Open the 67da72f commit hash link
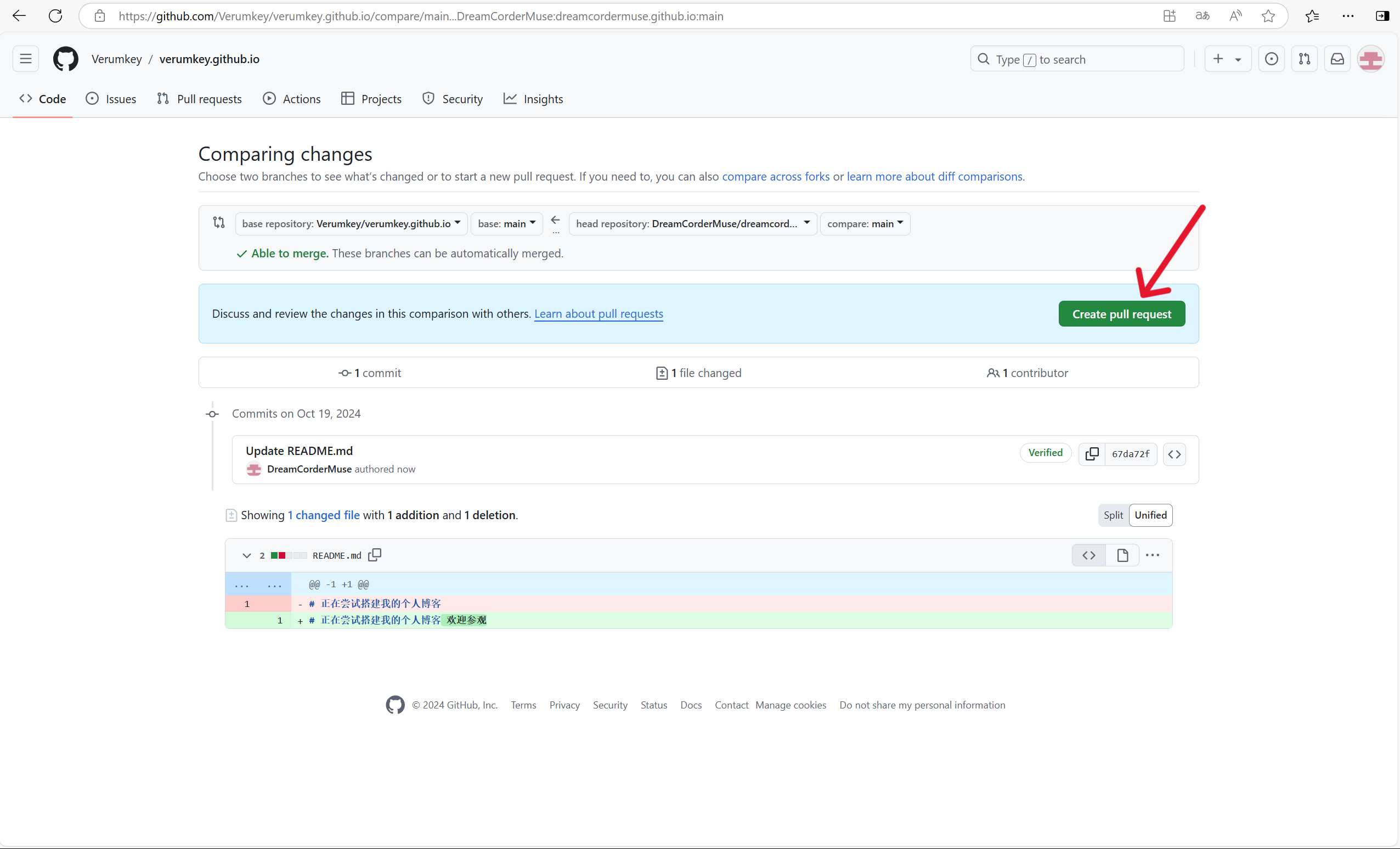Screen dimensions: 1400x849 click(x=1130, y=454)
